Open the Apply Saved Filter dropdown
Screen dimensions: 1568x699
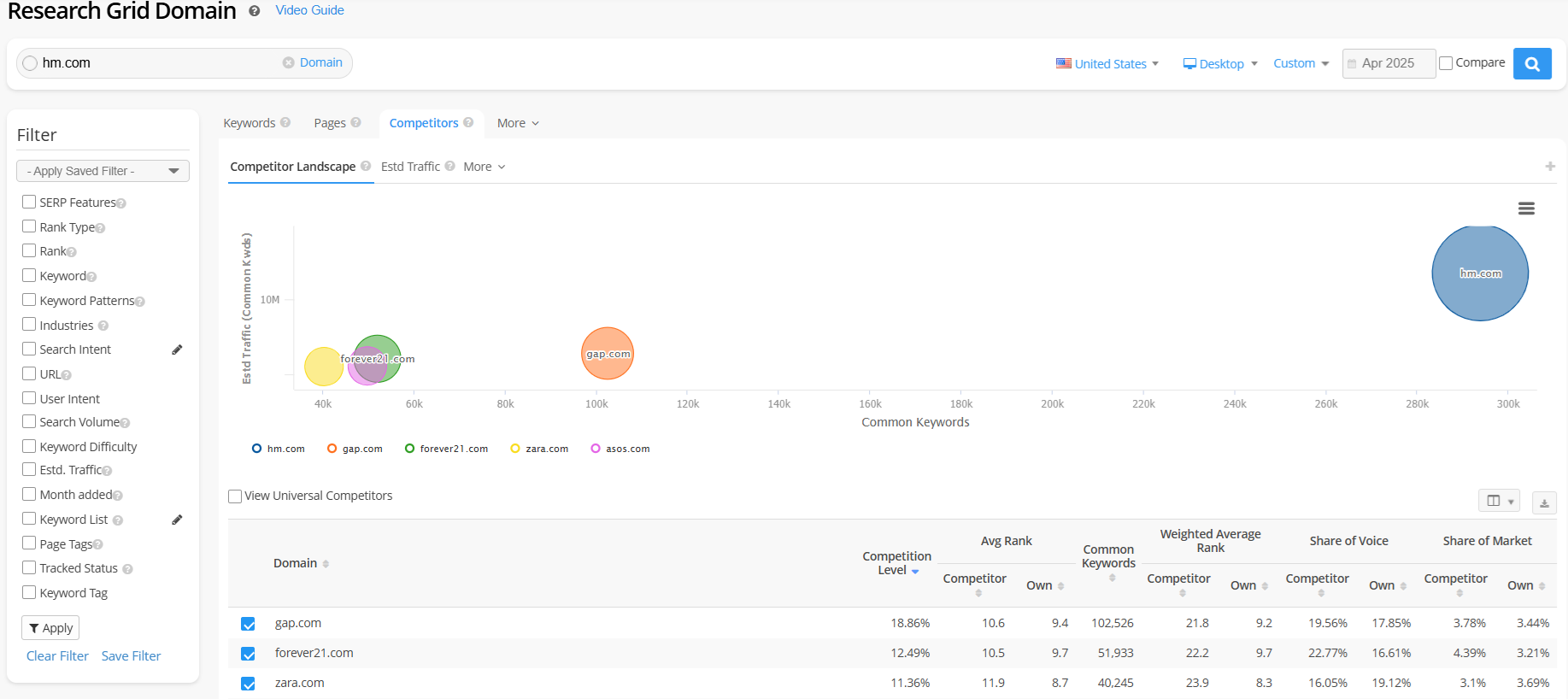coord(103,171)
